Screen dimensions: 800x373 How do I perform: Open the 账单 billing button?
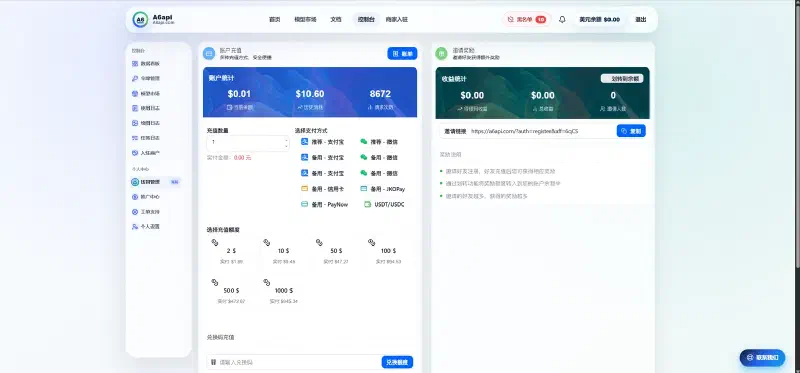[x=402, y=53]
